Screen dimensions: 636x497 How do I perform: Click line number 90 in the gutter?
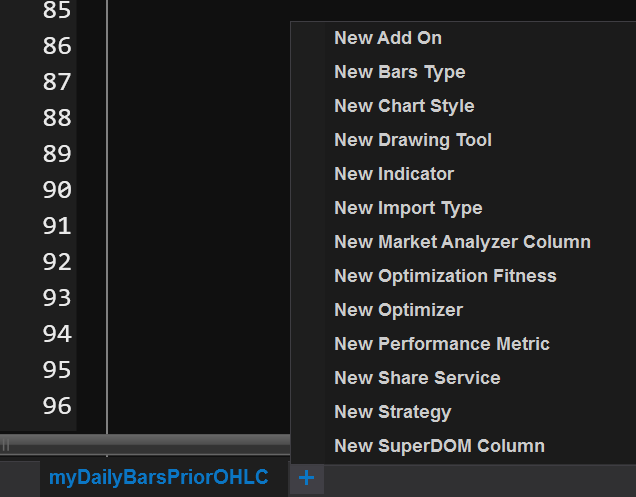click(57, 190)
